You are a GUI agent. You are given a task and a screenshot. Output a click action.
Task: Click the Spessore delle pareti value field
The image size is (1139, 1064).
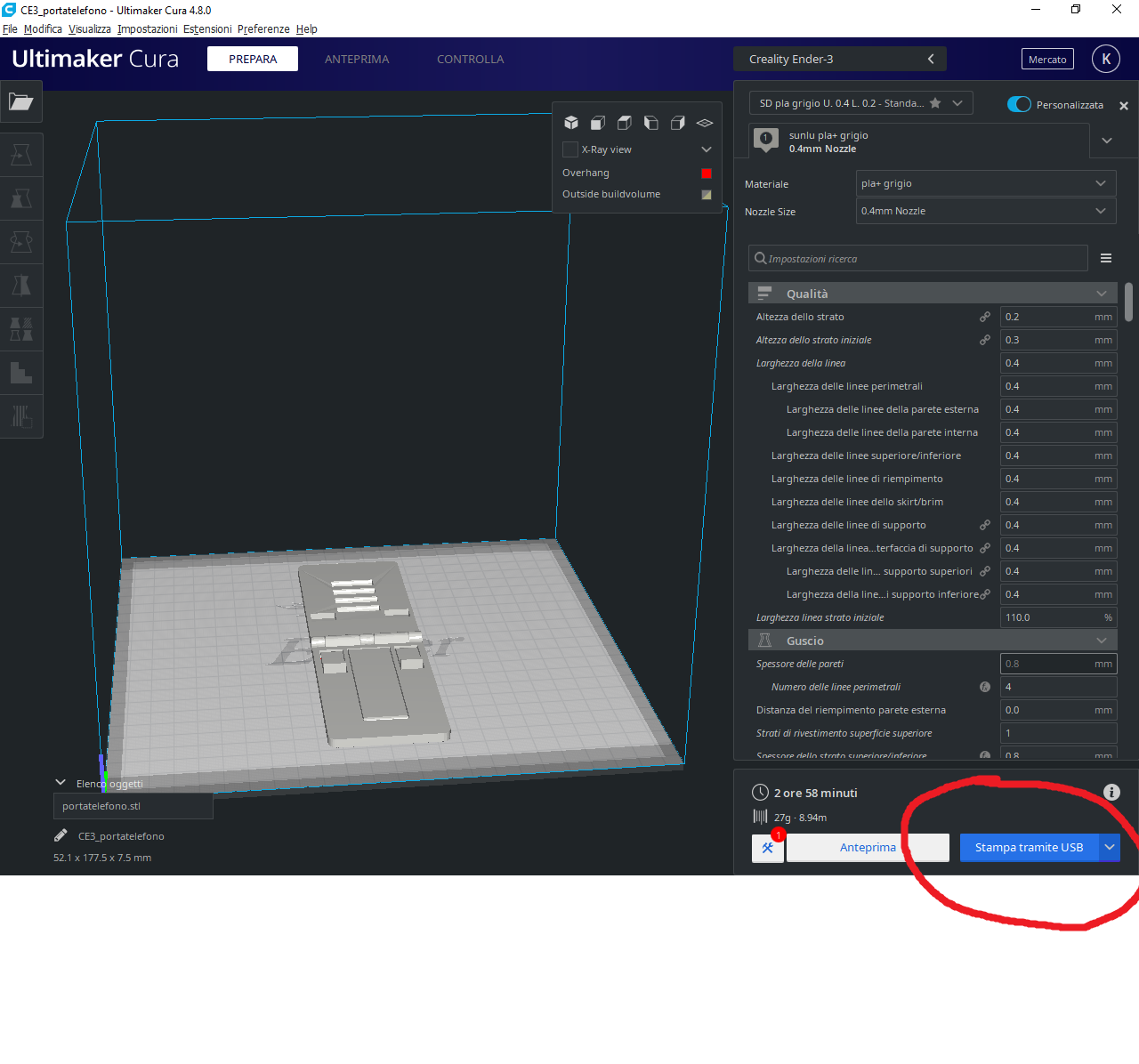(x=1059, y=664)
